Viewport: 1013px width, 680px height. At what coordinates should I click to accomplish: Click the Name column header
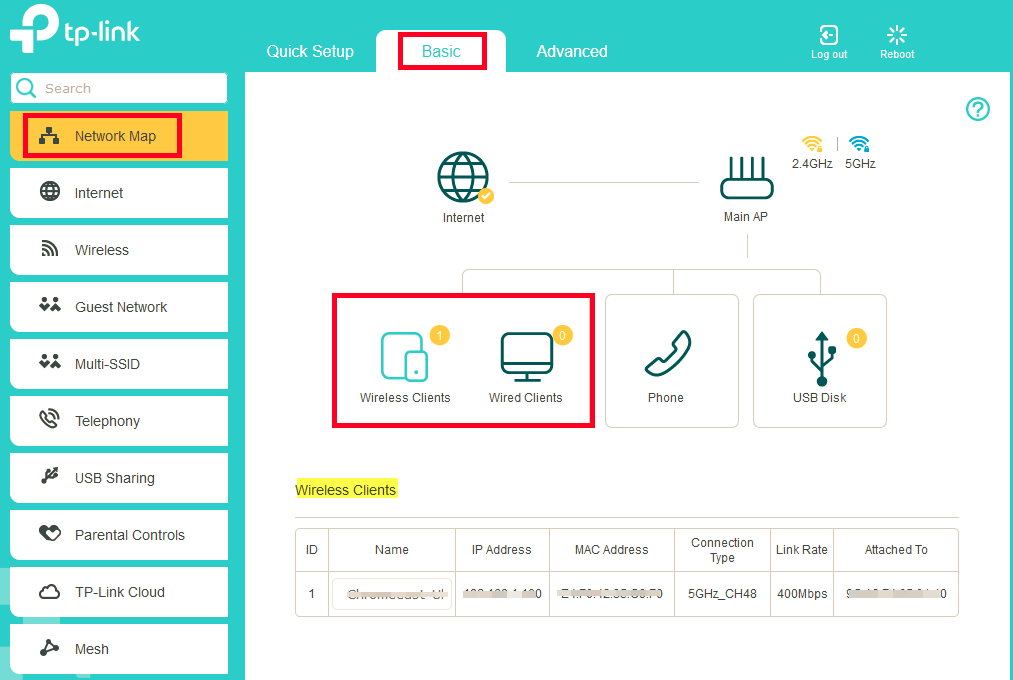(x=392, y=550)
